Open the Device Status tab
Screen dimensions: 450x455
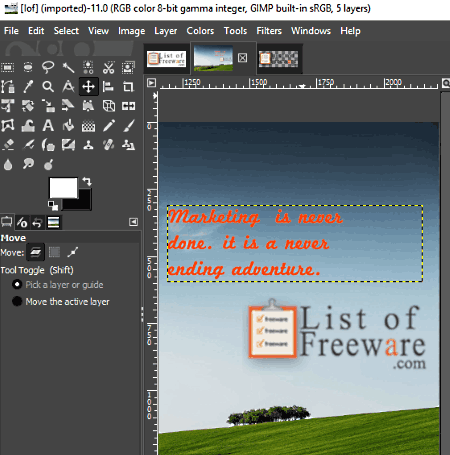click(x=22, y=222)
